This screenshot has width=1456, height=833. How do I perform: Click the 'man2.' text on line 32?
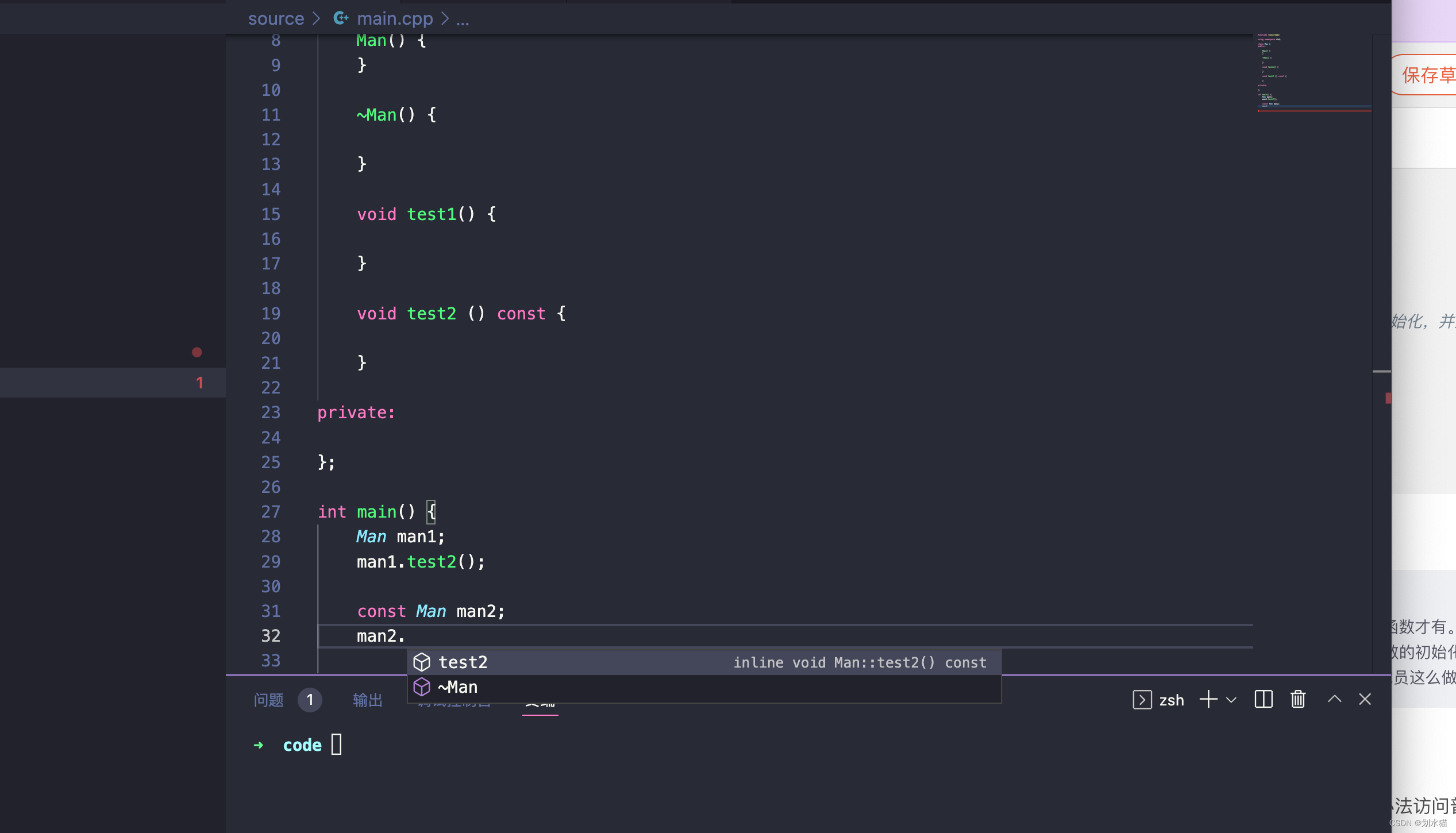click(380, 636)
